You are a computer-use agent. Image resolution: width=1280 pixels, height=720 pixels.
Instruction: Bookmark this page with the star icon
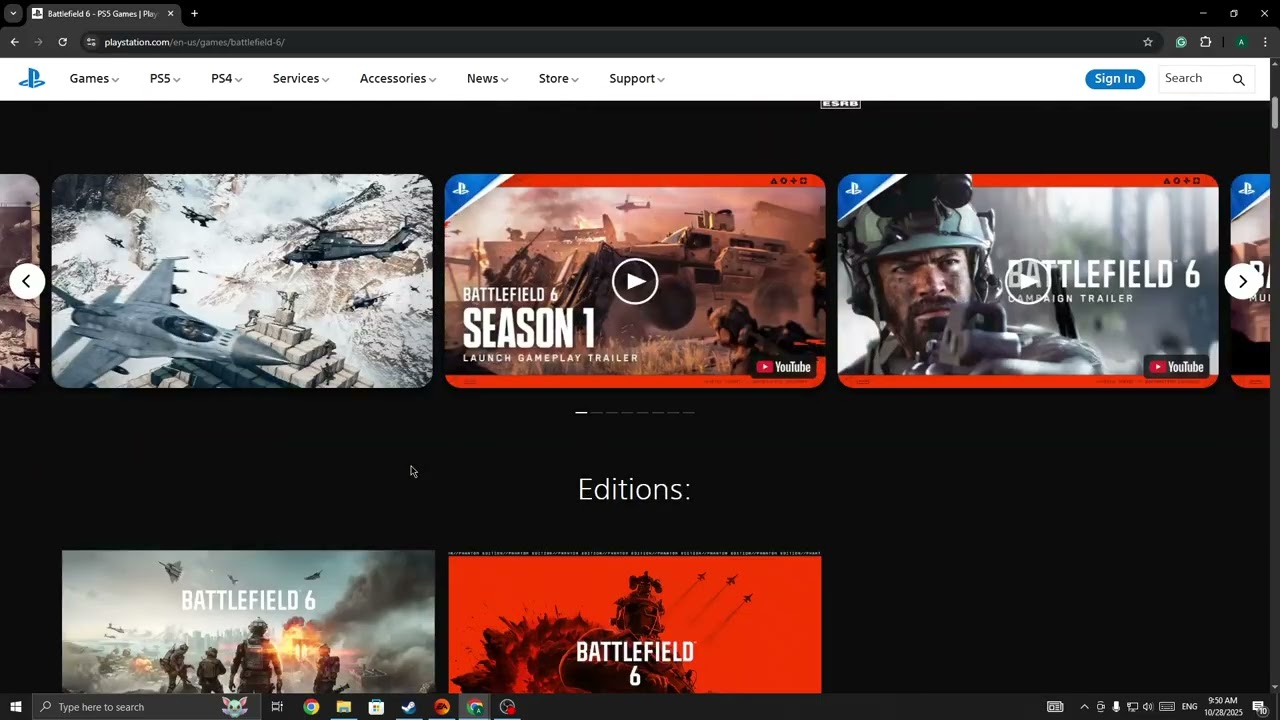(x=1148, y=42)
